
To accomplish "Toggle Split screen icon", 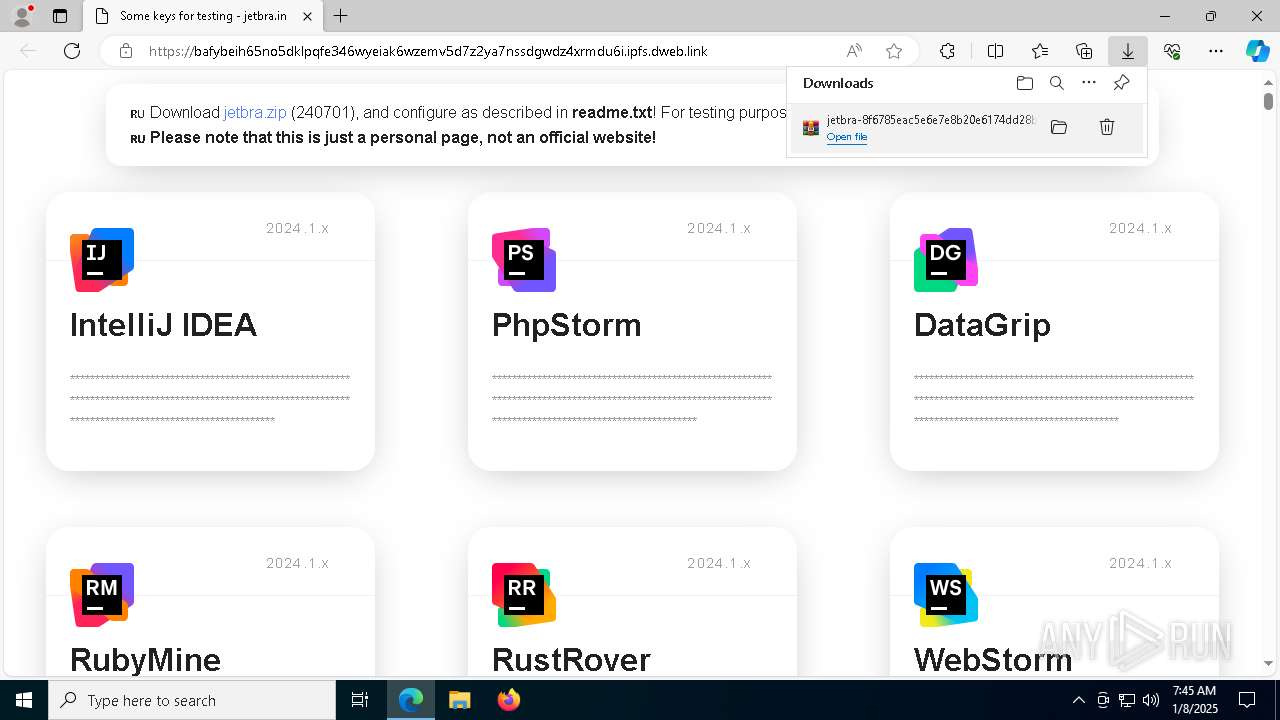I will (x=995, y=51).
